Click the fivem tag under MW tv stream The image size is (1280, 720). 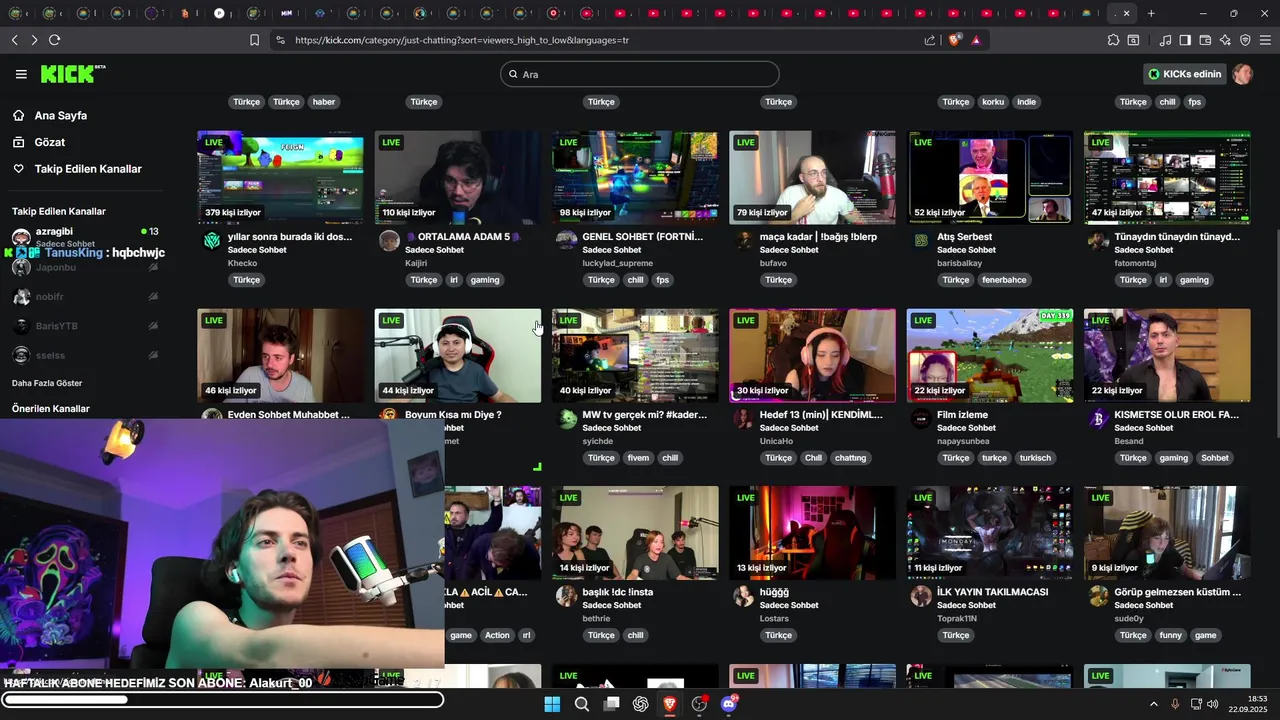click(x=638, y=458)
